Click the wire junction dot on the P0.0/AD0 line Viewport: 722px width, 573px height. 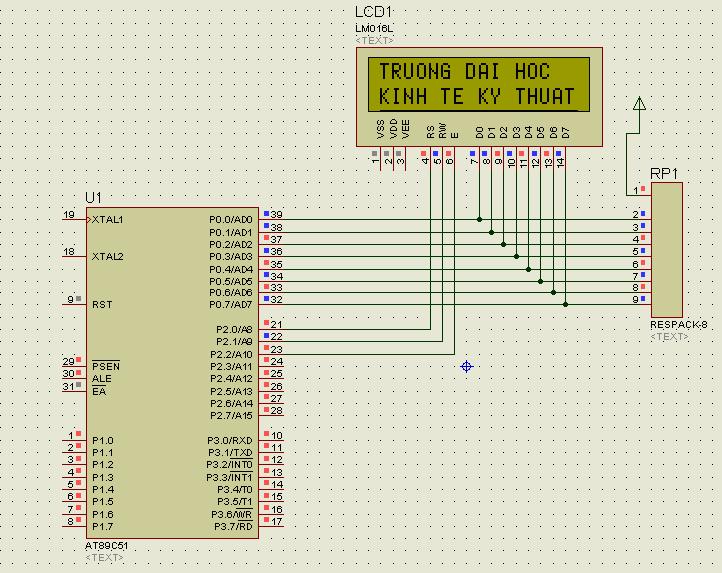(x=479, y=220)
